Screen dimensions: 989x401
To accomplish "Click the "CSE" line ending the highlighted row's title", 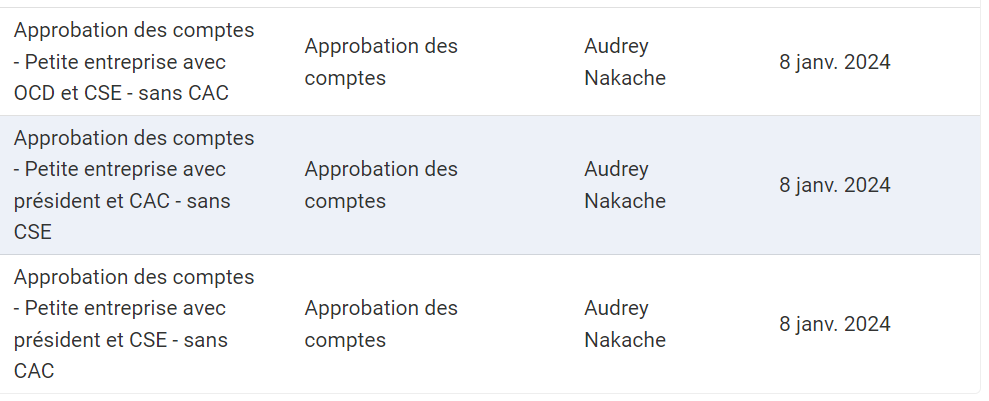I will point(33,233).
